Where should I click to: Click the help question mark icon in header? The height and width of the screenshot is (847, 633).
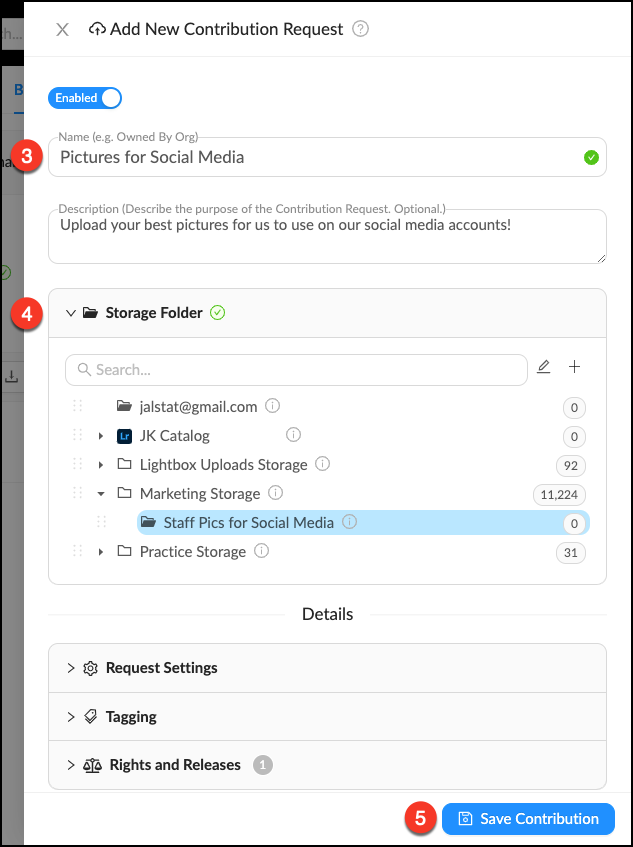pos(361,29)
